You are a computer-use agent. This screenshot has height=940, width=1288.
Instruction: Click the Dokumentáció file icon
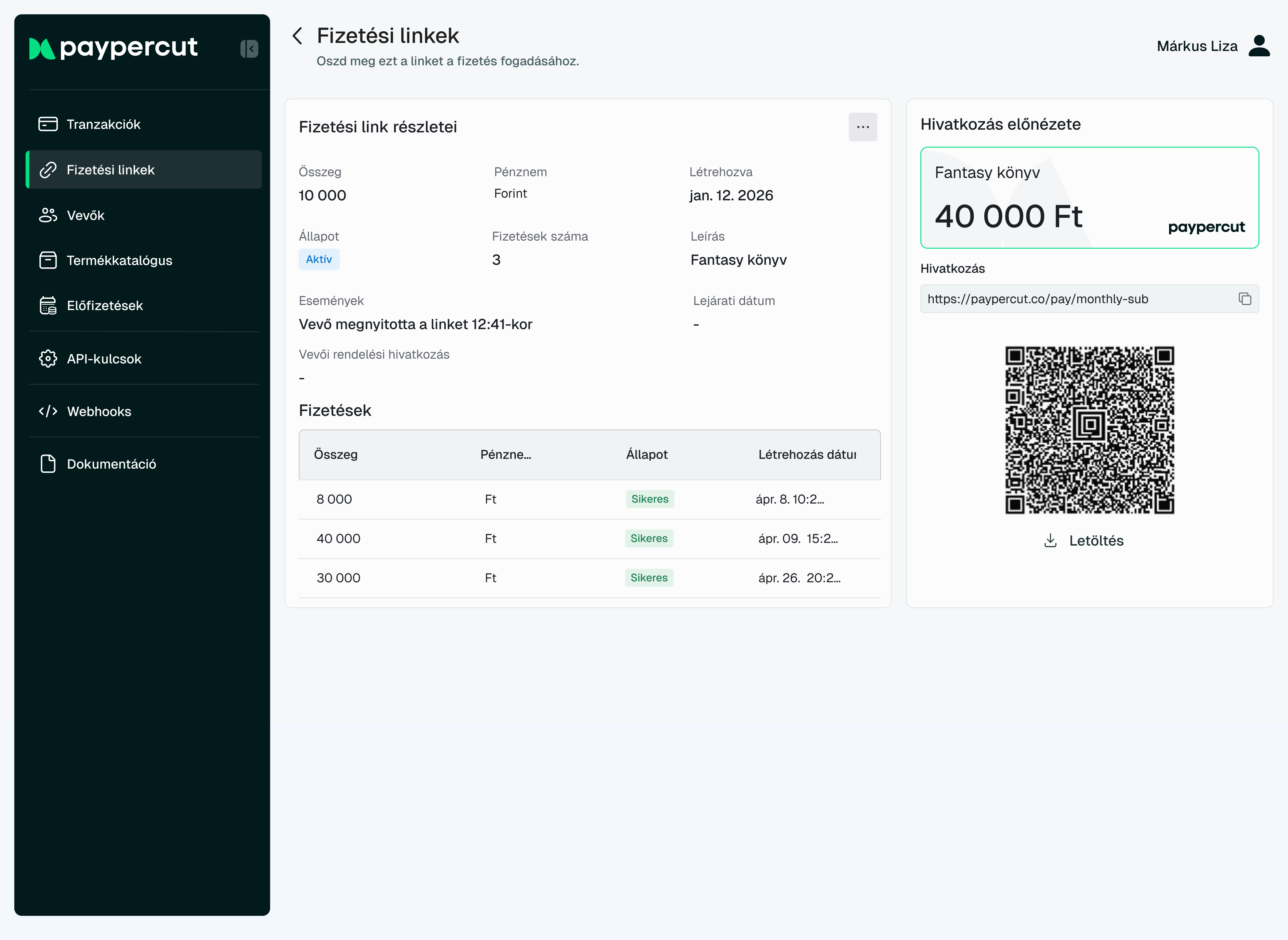(x=48, y=464)
